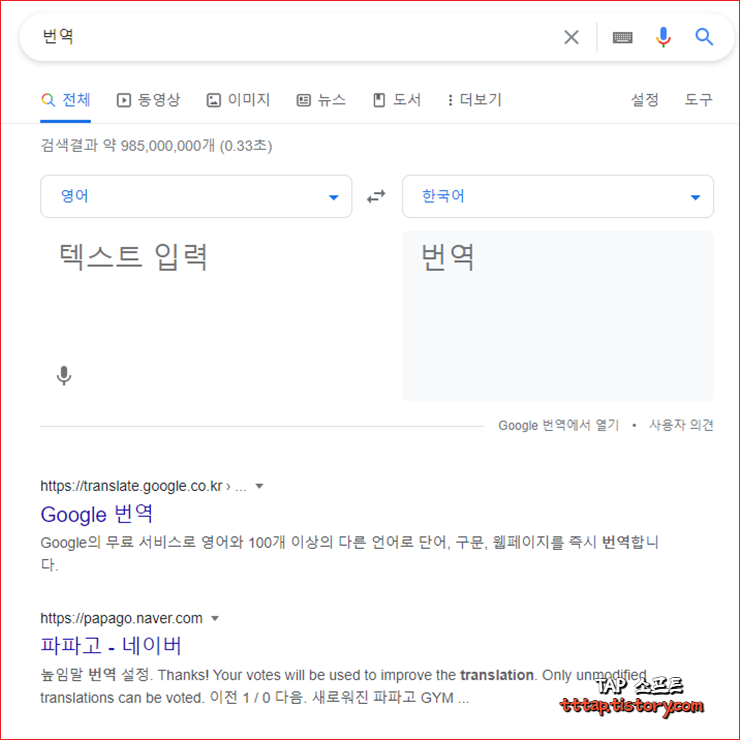Open the Google 번역에서 열기 link
This screenshot has height=740, width=740.
[558, 425]
